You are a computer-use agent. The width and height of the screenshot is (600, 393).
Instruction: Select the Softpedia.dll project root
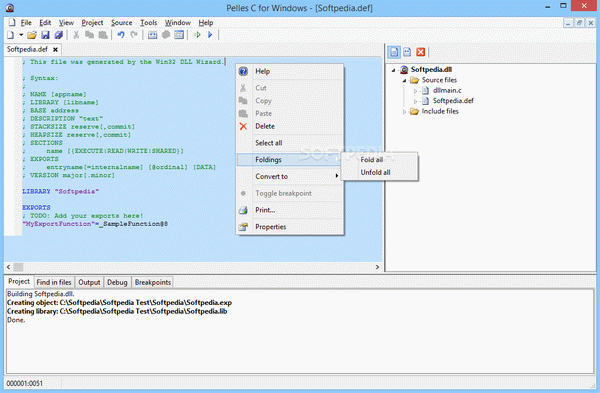click(431, 69)
